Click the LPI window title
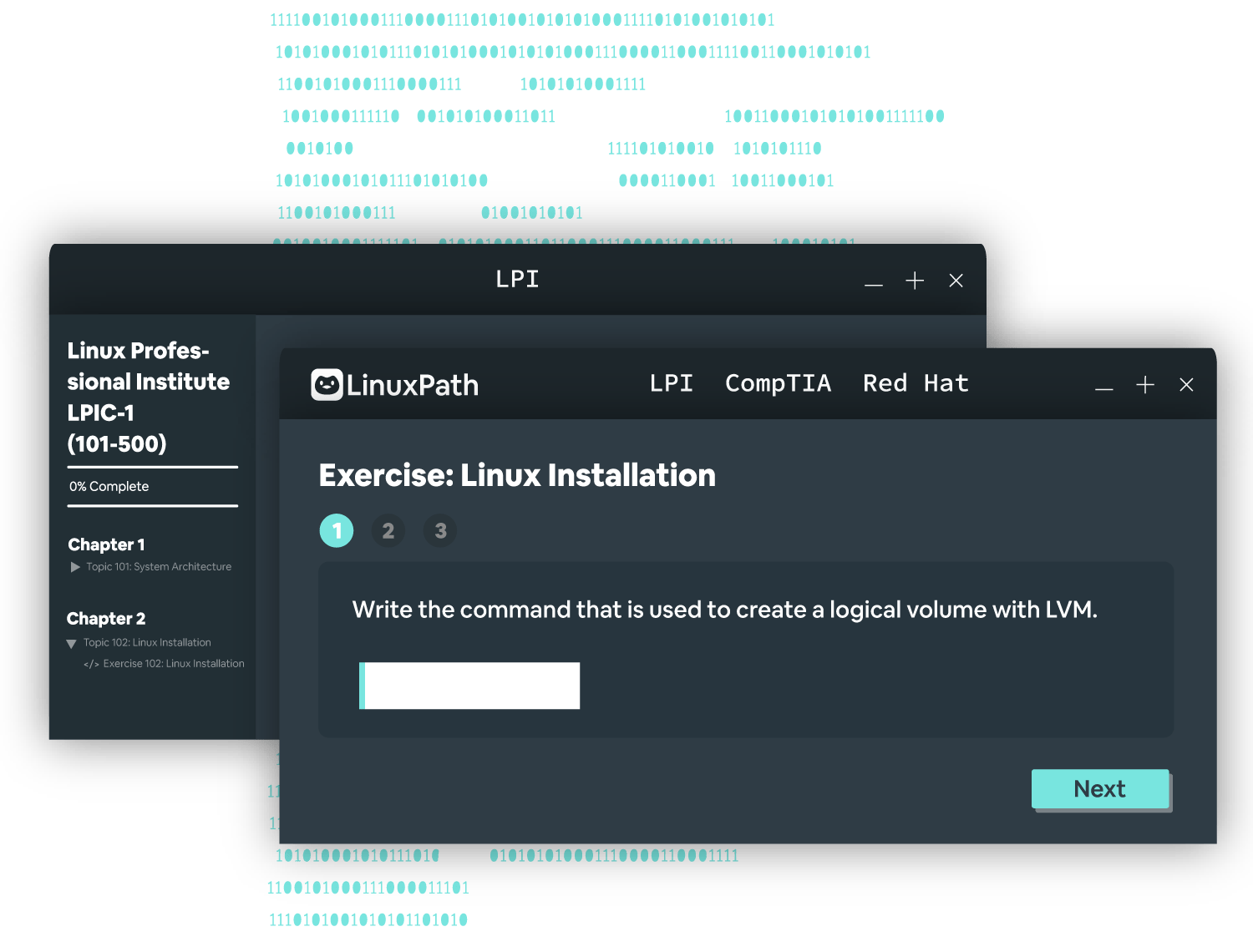The height and width of the screenshot is (952, 1253). tap(517, 279)
